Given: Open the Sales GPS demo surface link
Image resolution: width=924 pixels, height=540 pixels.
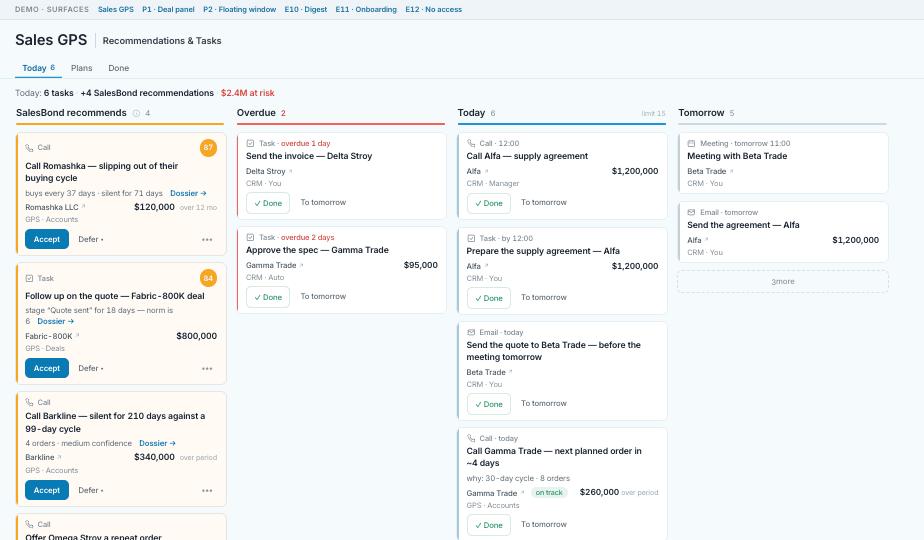Looking at the screenshot, I should point(116,9).
